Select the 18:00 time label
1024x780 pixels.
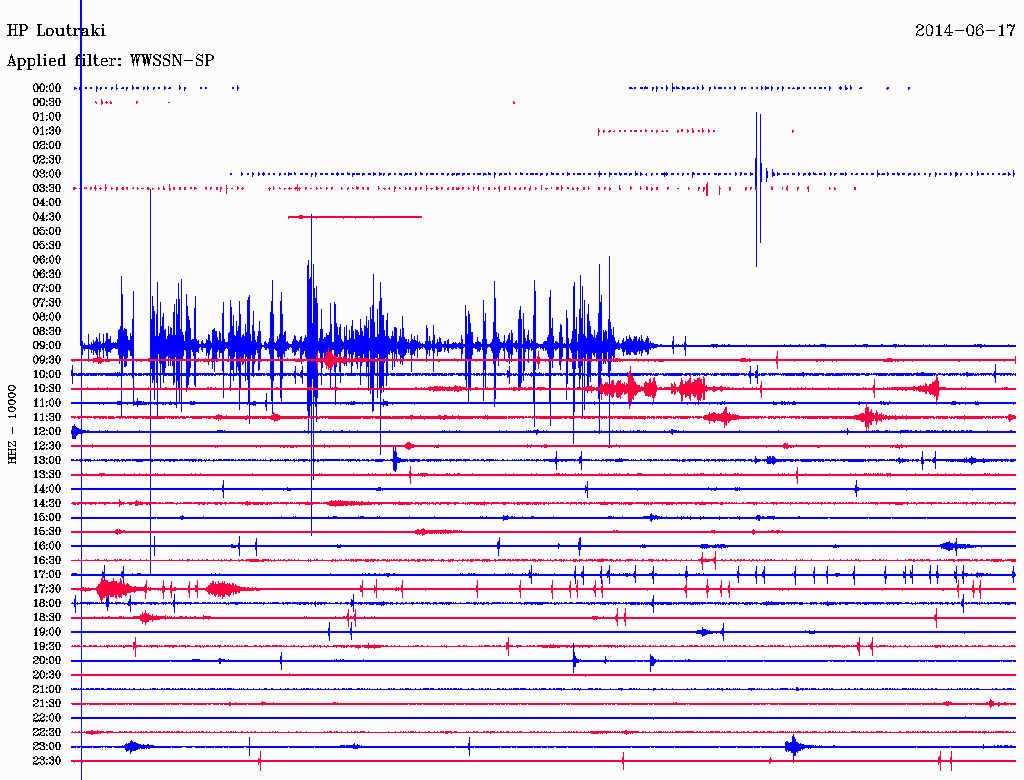(47, 603)
